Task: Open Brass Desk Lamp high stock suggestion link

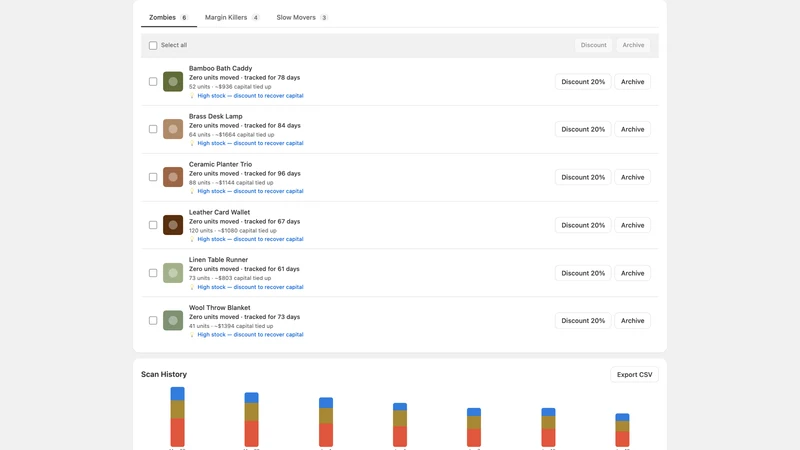Action: [x=251, y=143]
